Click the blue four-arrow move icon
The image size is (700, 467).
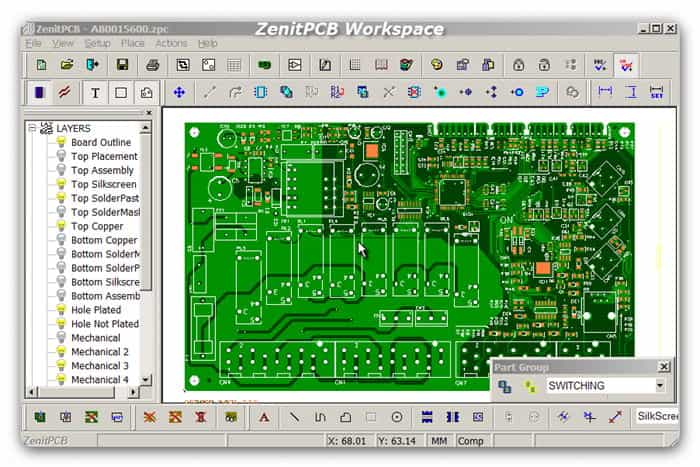[x=179, y=92]
